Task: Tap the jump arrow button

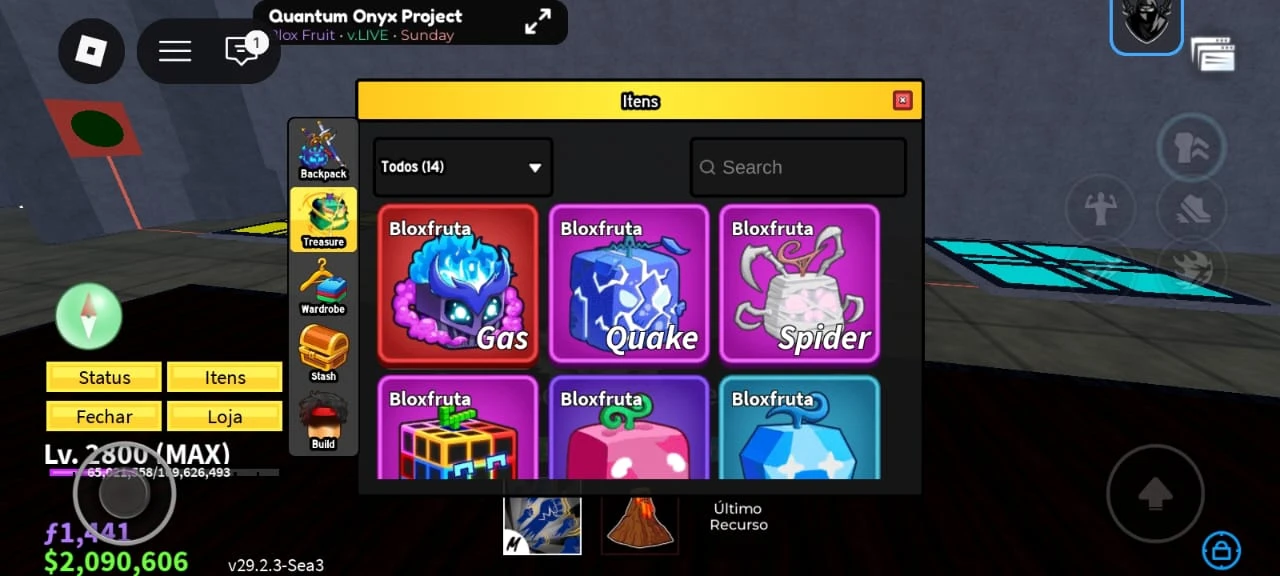Action: [x=1155, y=493]
